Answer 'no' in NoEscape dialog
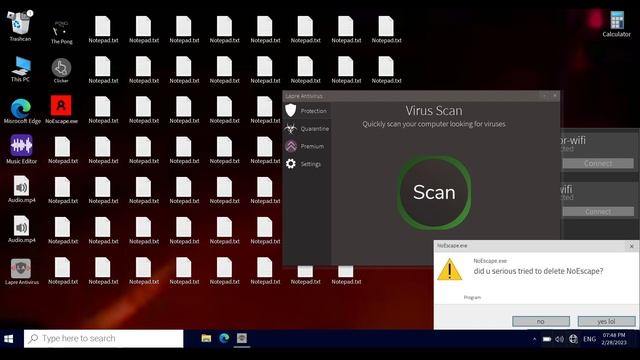Image resolution: width=640 pixels, height=360 pixels. [541, 321]
